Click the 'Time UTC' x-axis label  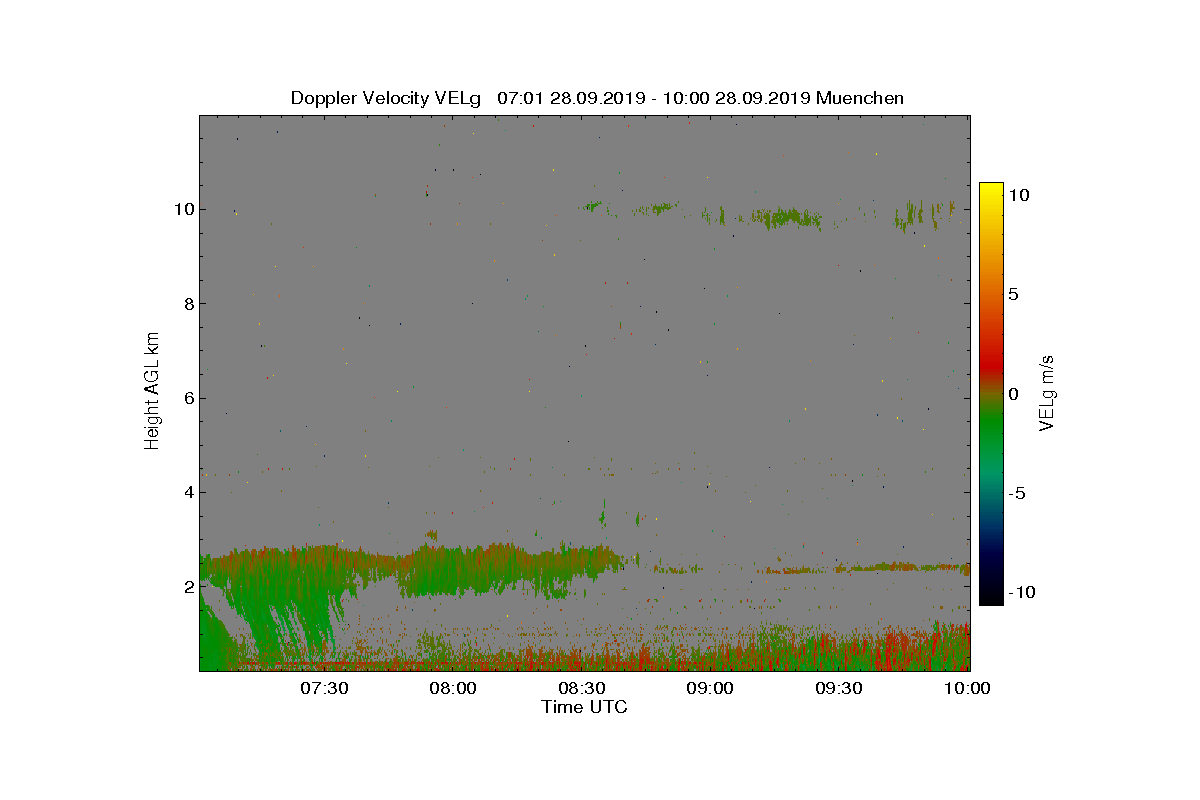pos(584,707)
